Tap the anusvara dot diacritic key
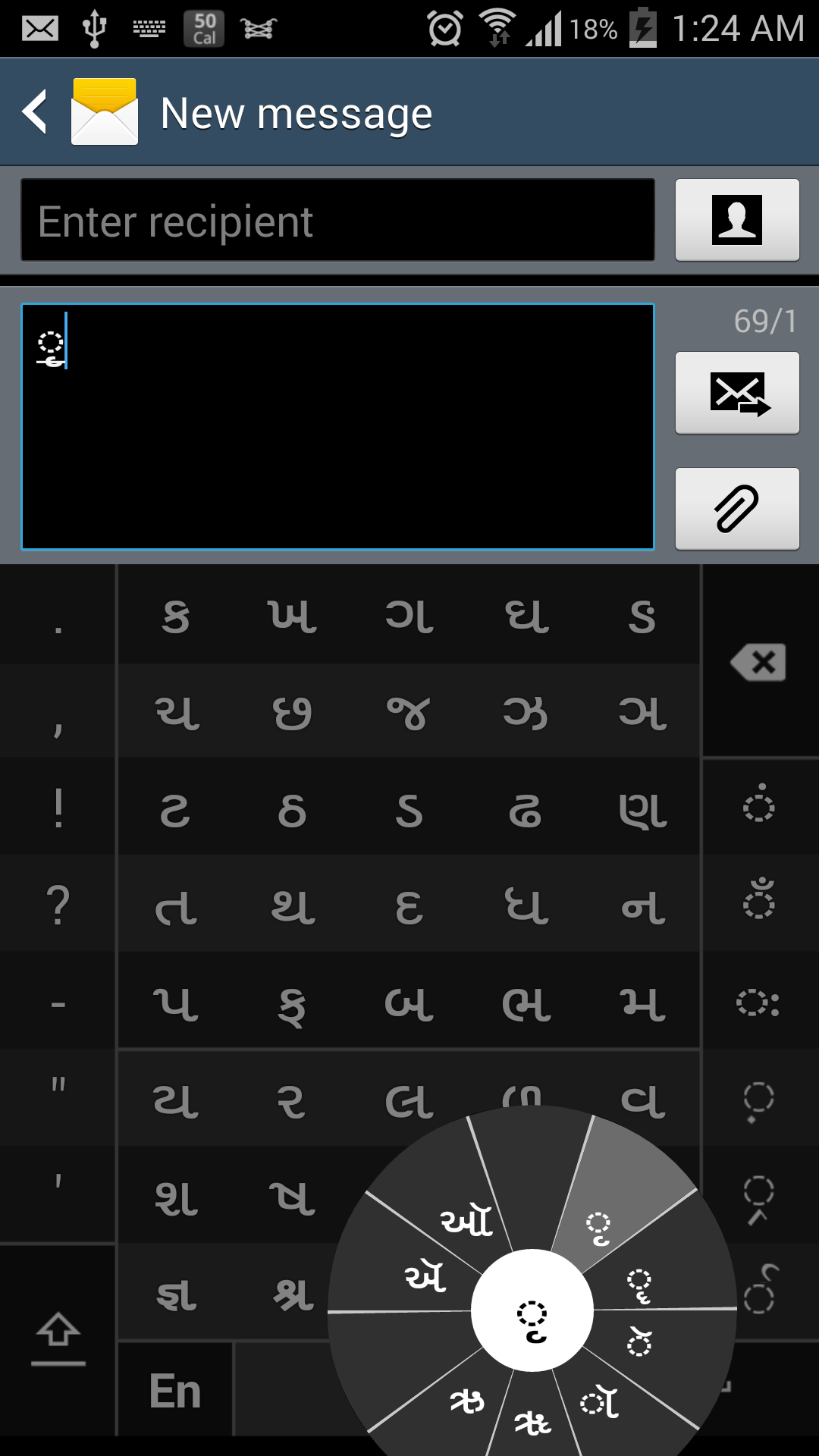This screenshot has width=819, height=1456. click(x=759, y=804)
